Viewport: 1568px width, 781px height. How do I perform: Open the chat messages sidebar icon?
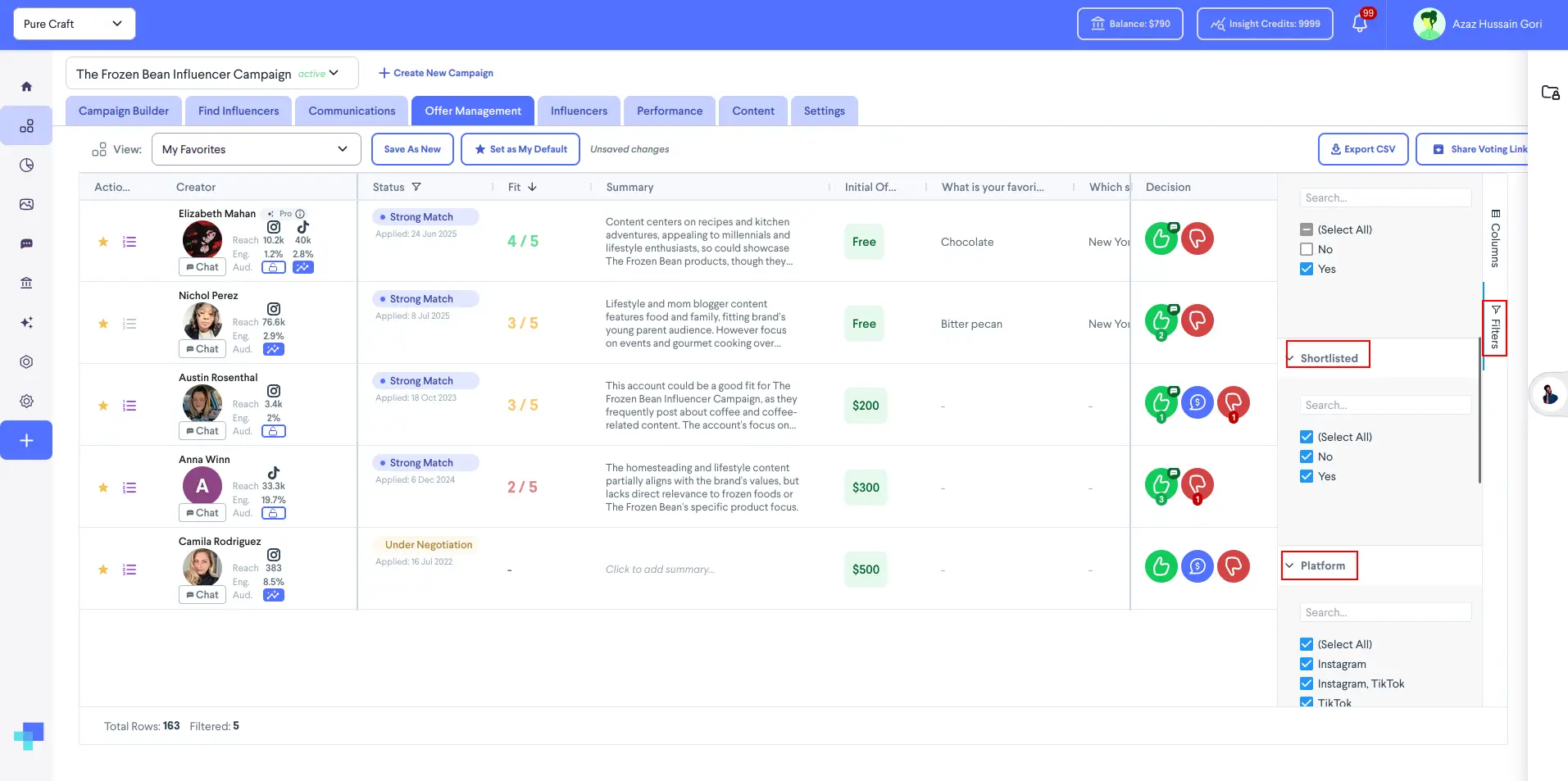pos(26,244)
